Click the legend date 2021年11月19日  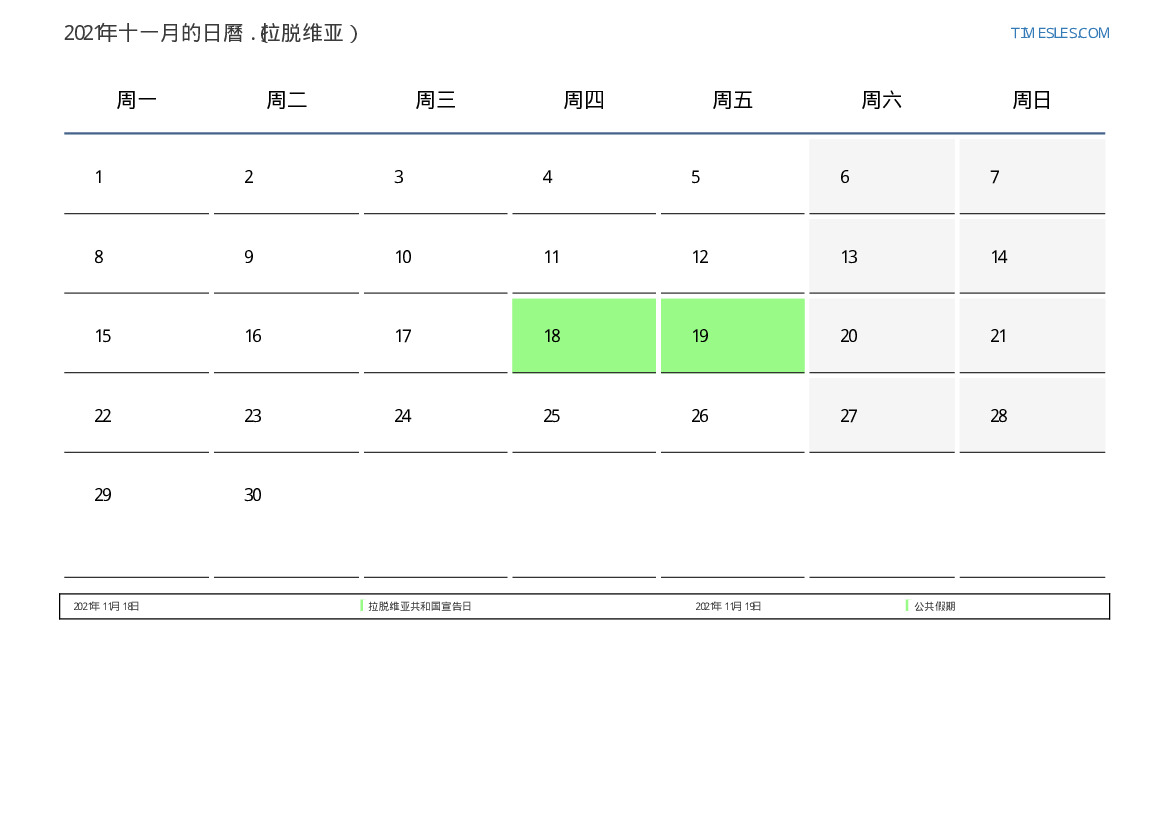point(728,606)
